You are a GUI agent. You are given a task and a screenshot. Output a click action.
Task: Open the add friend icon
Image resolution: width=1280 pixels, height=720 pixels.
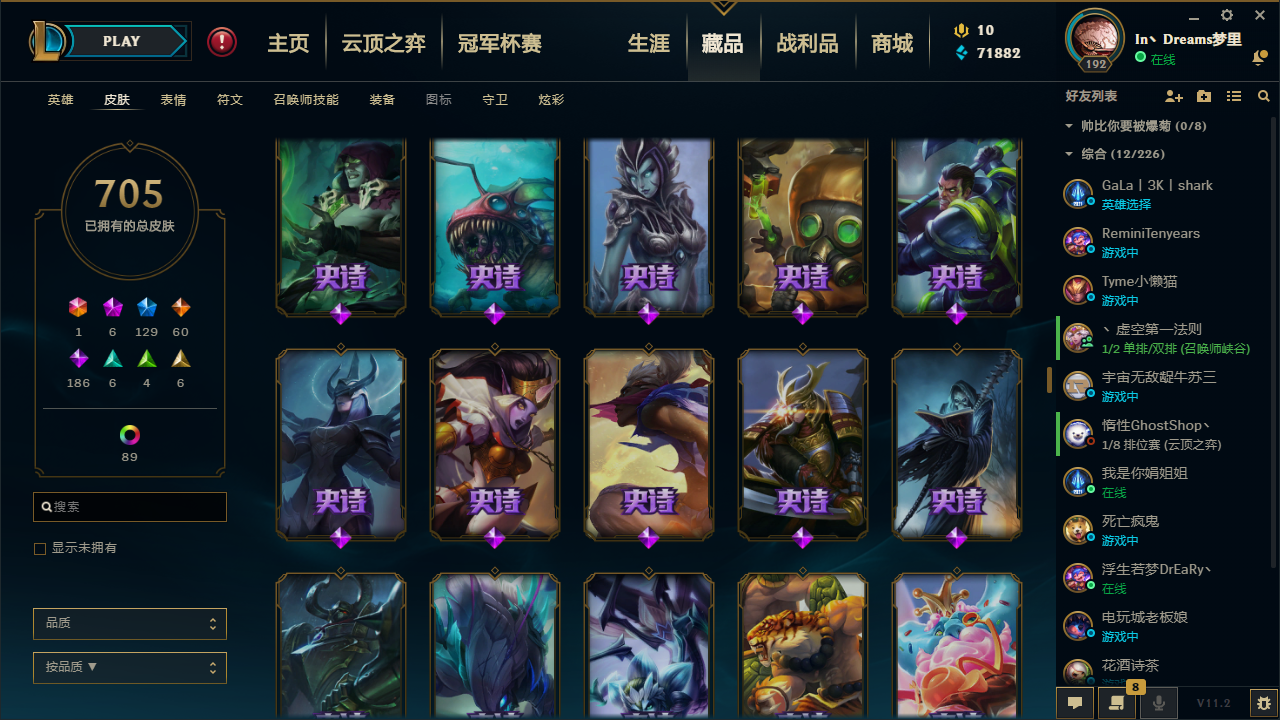(1174, 96)
